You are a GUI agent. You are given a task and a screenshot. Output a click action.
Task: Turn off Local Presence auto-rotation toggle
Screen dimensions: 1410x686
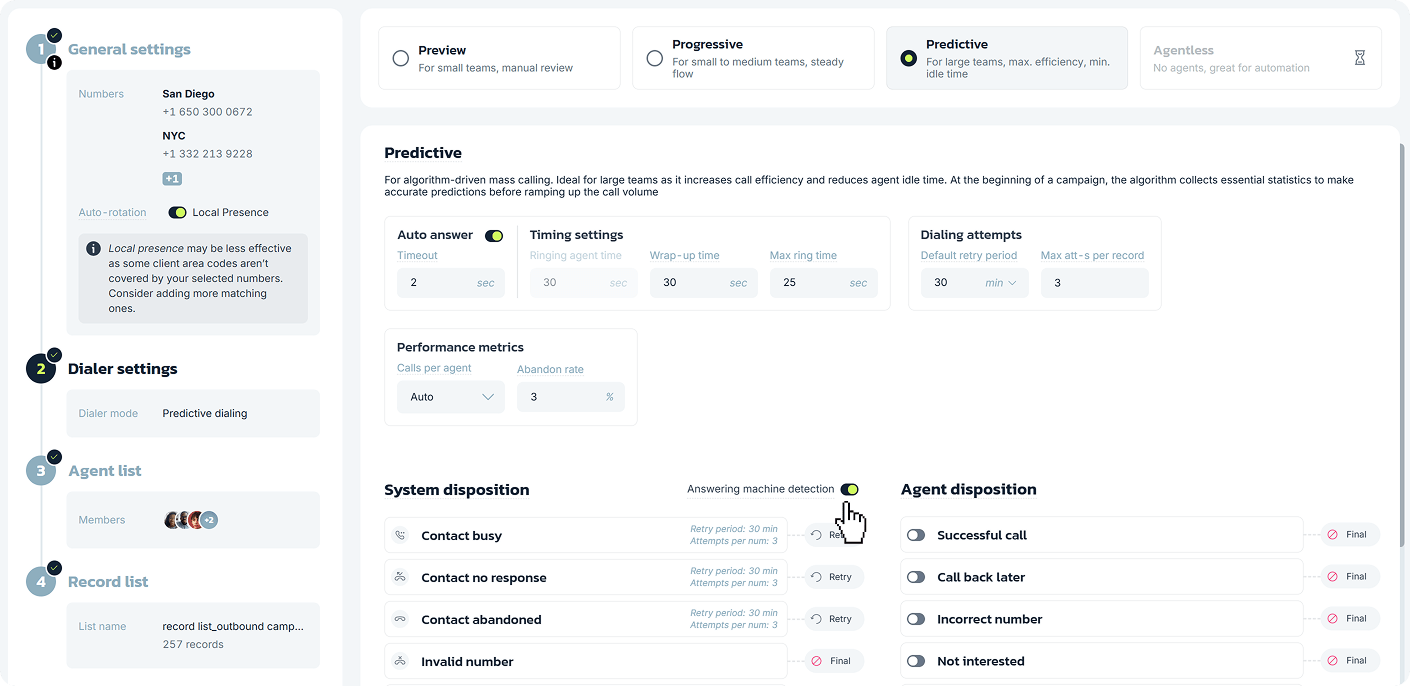coord(178,213)
